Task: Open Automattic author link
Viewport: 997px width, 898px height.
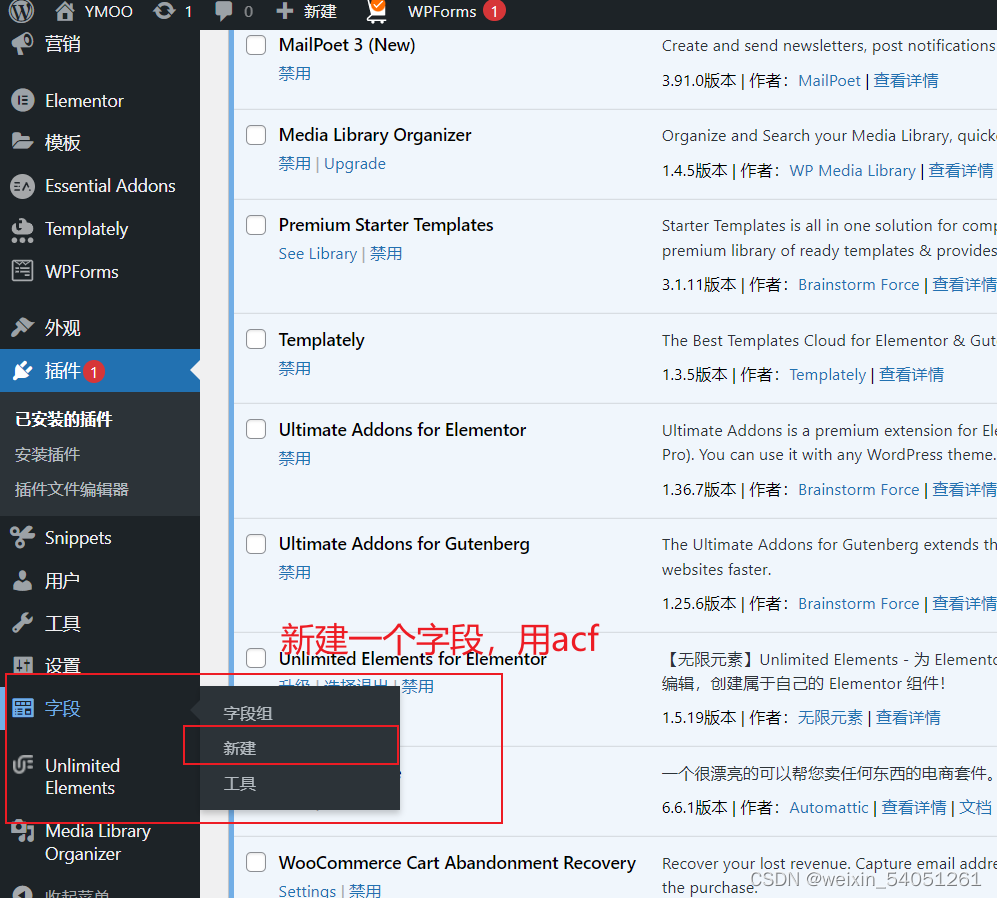Action: pos(829,808)
